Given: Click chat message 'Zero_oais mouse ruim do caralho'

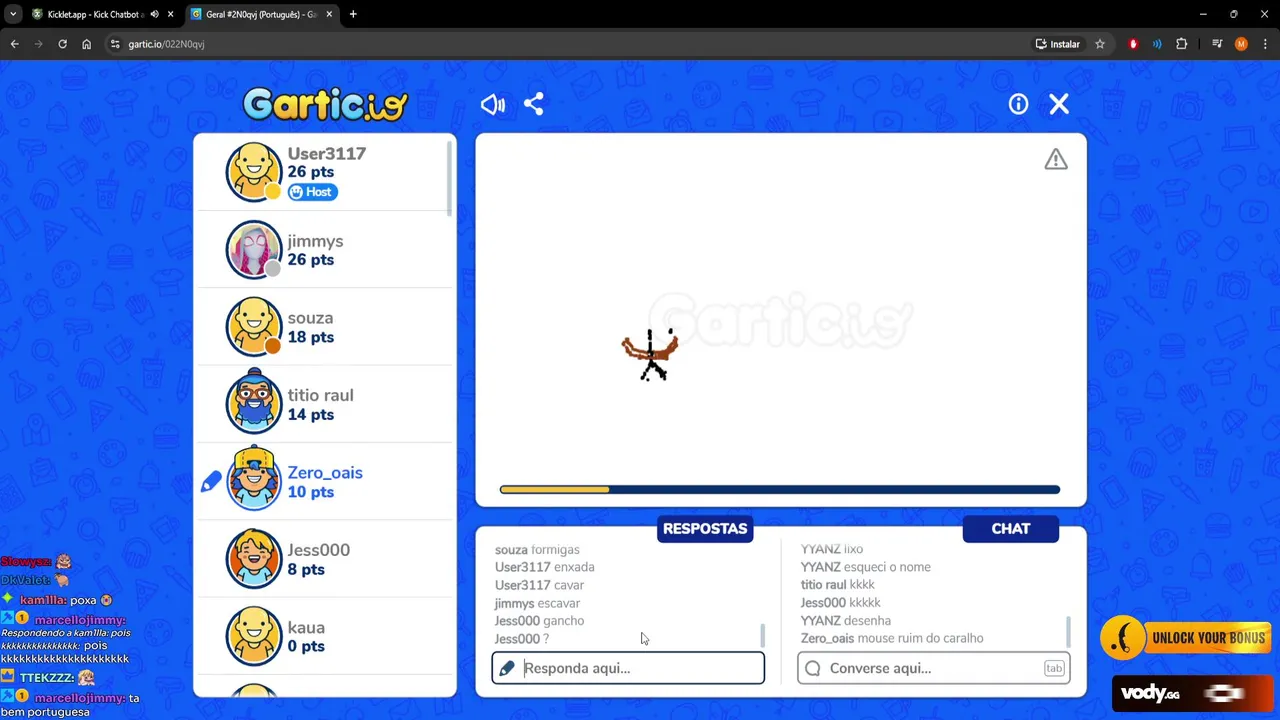Looking at the screenshot, I should click(892, 638).
